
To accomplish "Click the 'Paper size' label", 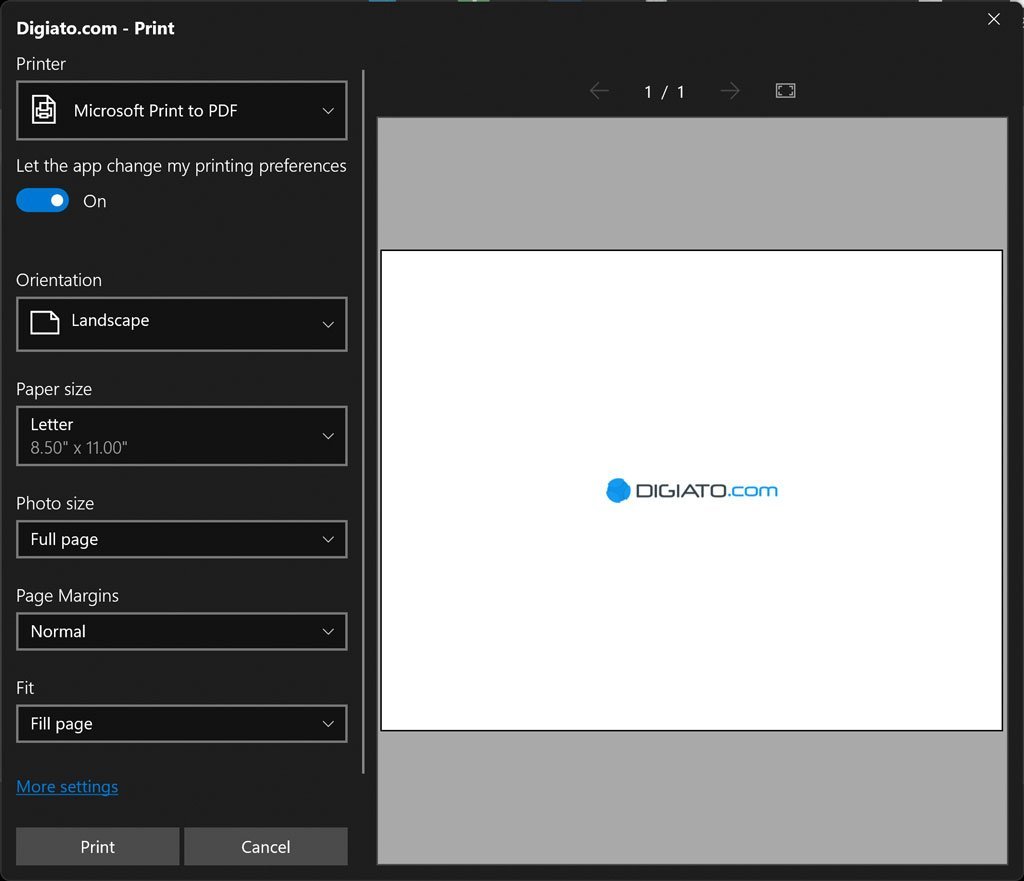I will coord(54,389).
